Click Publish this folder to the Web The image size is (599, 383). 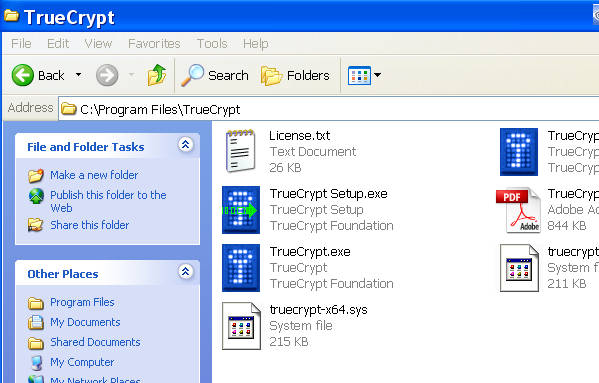[x=108, y=201]
